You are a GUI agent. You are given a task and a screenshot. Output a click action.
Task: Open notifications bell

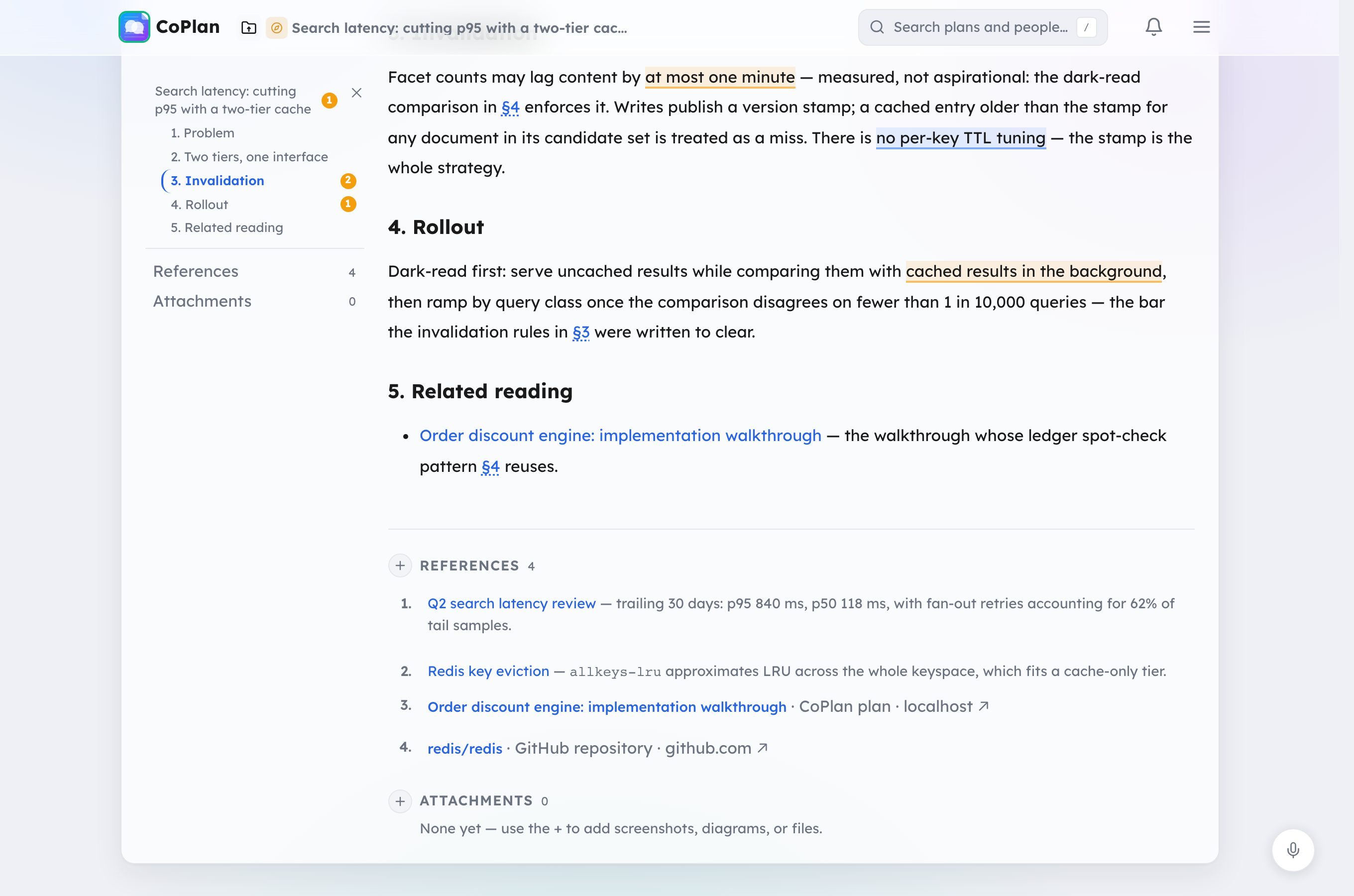[1153, 27]
